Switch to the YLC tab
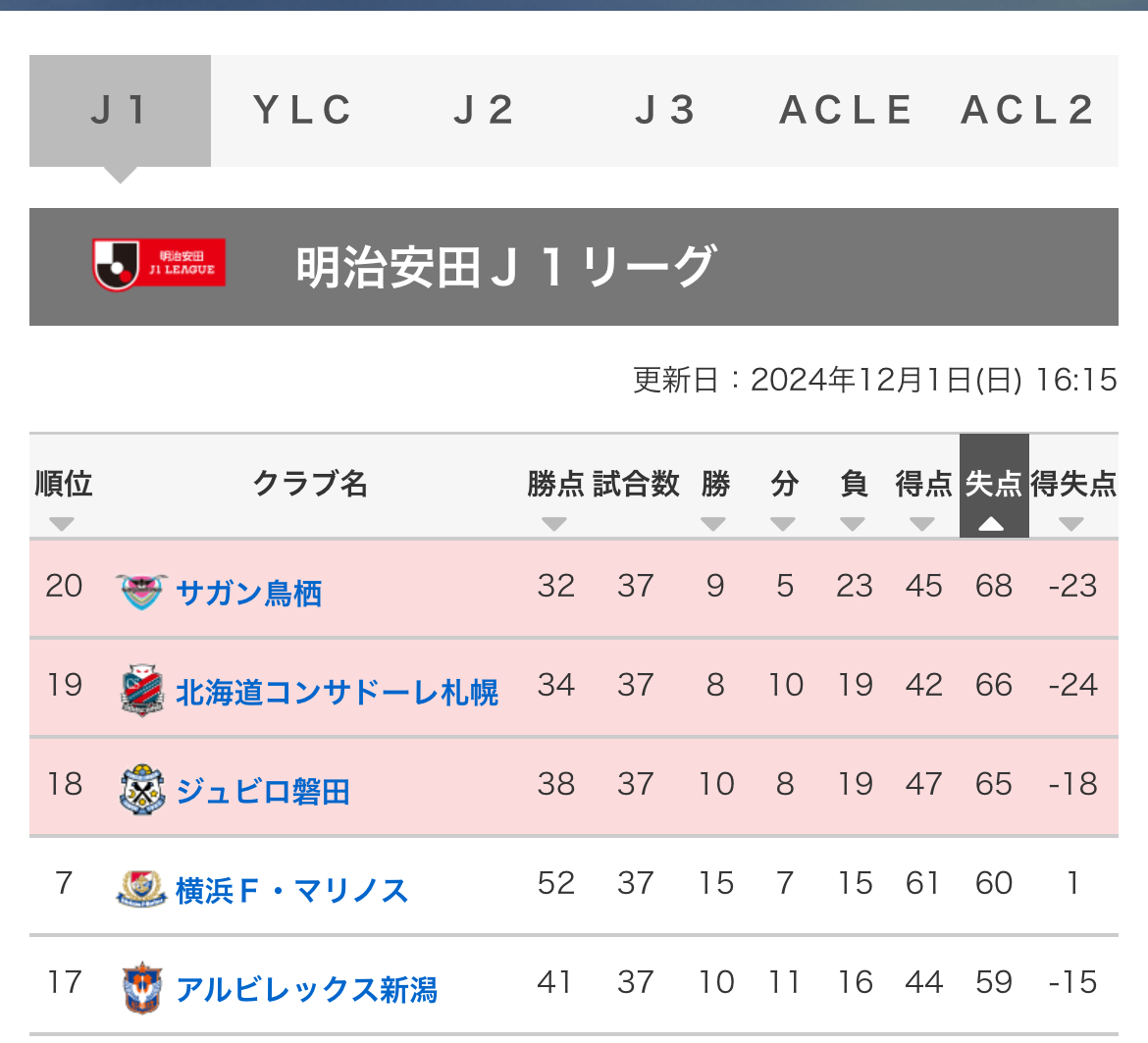This screenshot has height=1043, width=1148. (x=301, y=111)
